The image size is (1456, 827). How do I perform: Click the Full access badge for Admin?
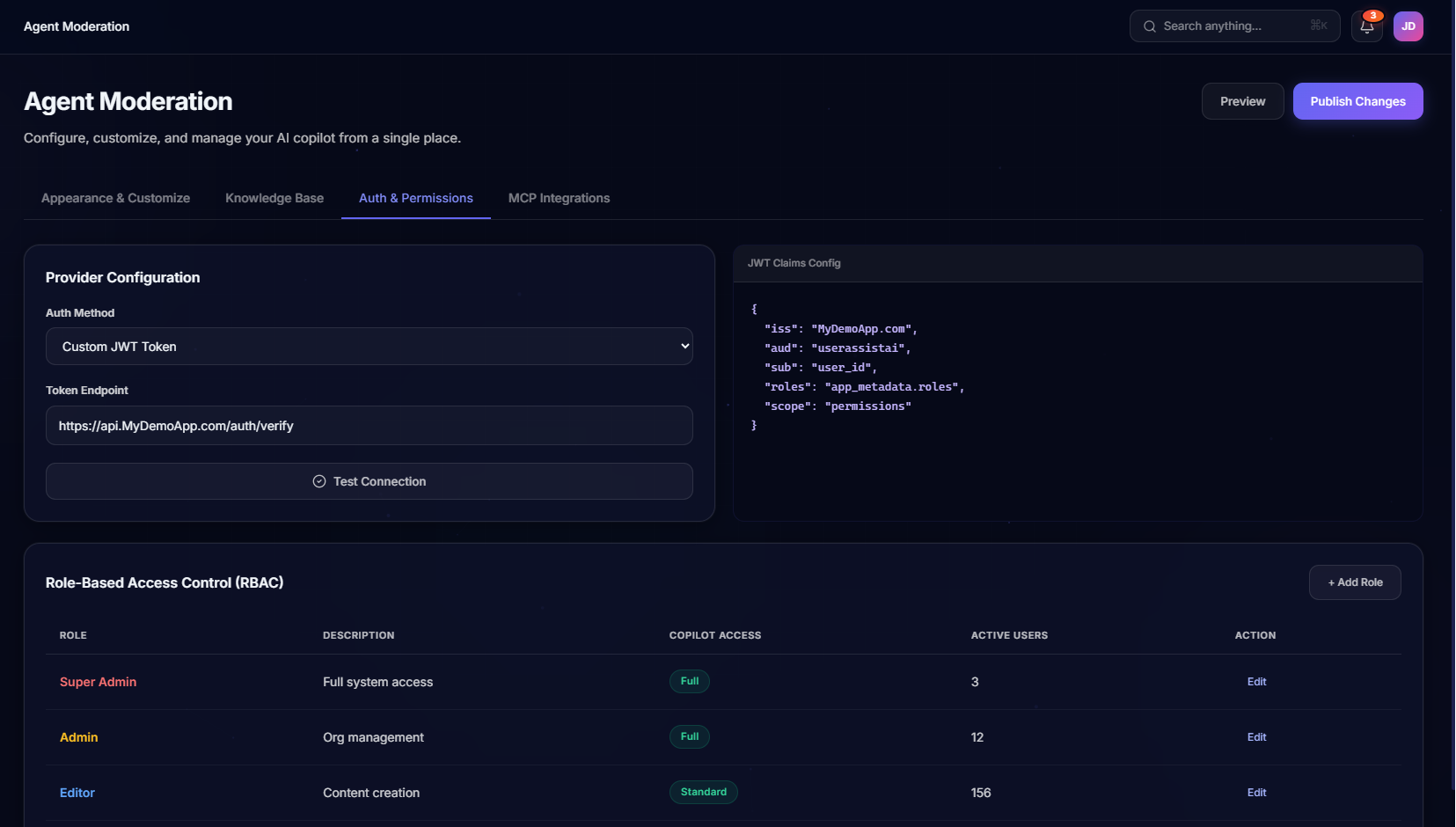(689, 736)
